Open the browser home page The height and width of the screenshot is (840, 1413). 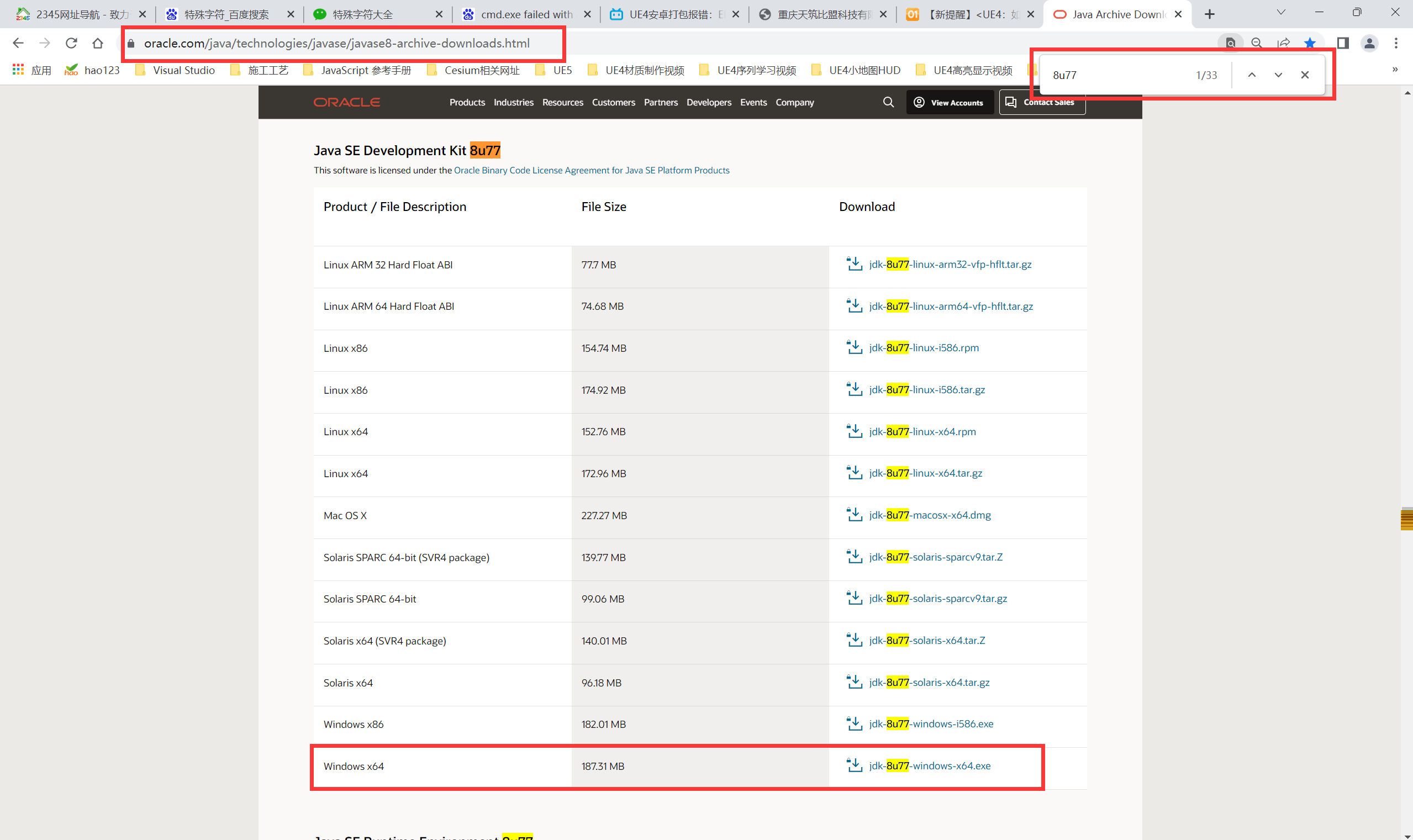[x=98, y=43]
